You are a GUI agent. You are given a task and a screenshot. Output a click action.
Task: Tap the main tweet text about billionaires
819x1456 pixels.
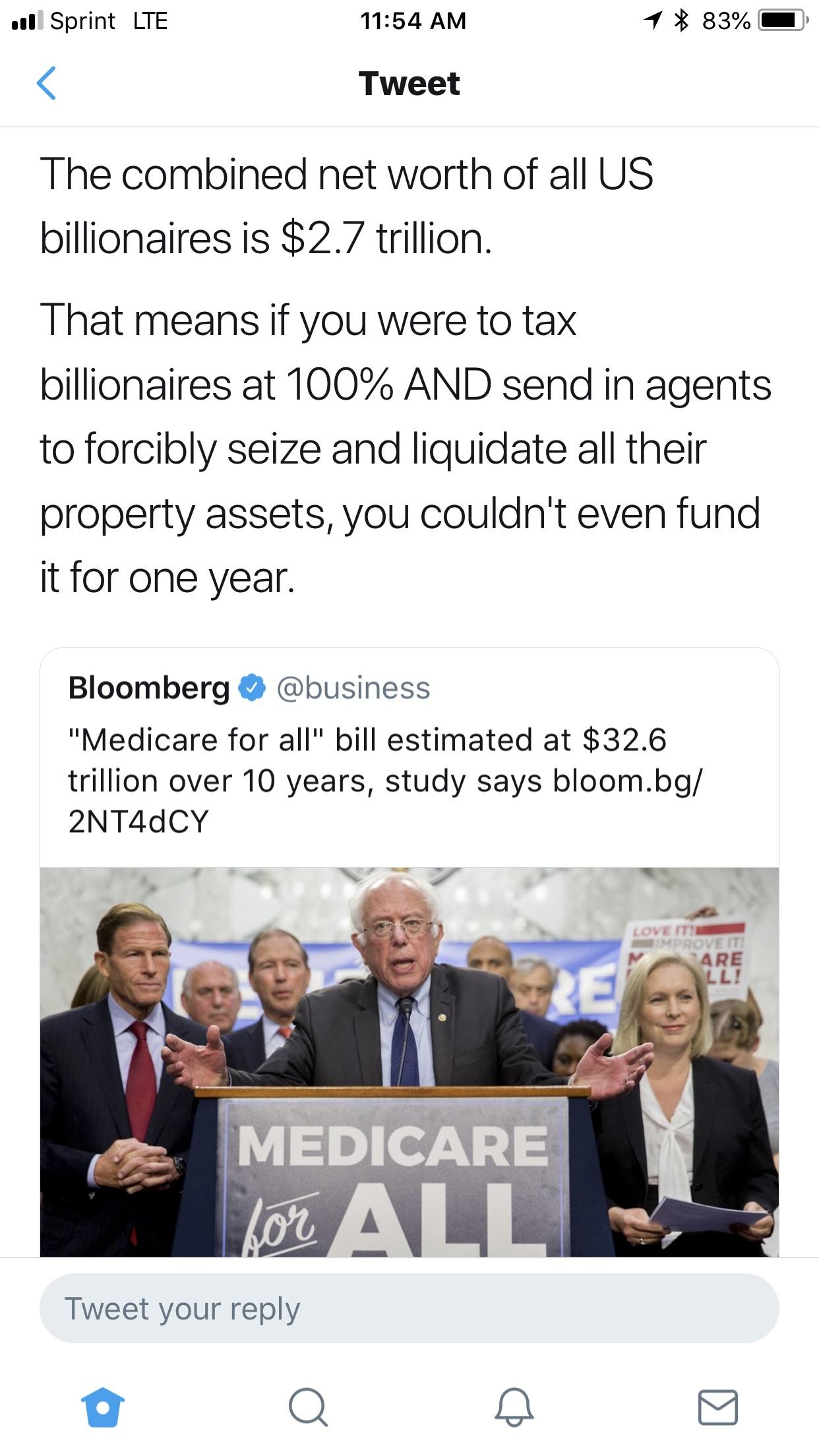pos(406,375)
